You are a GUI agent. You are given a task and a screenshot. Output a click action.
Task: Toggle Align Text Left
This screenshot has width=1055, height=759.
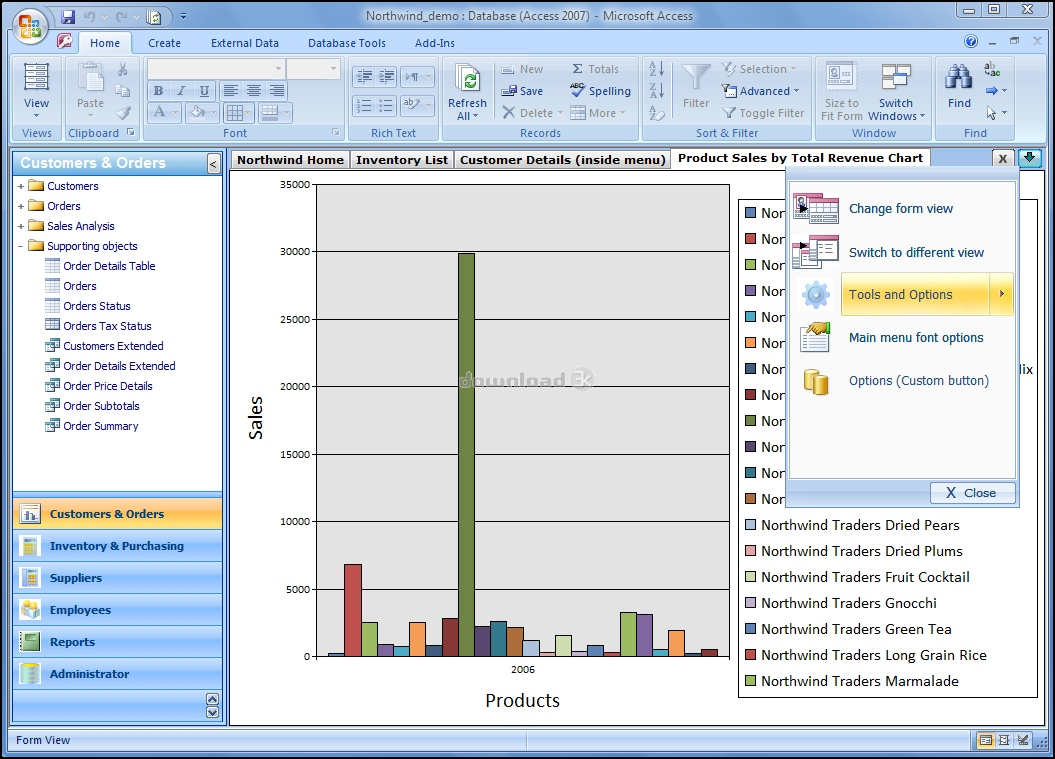pyautogui.click(x=231, y=90)
